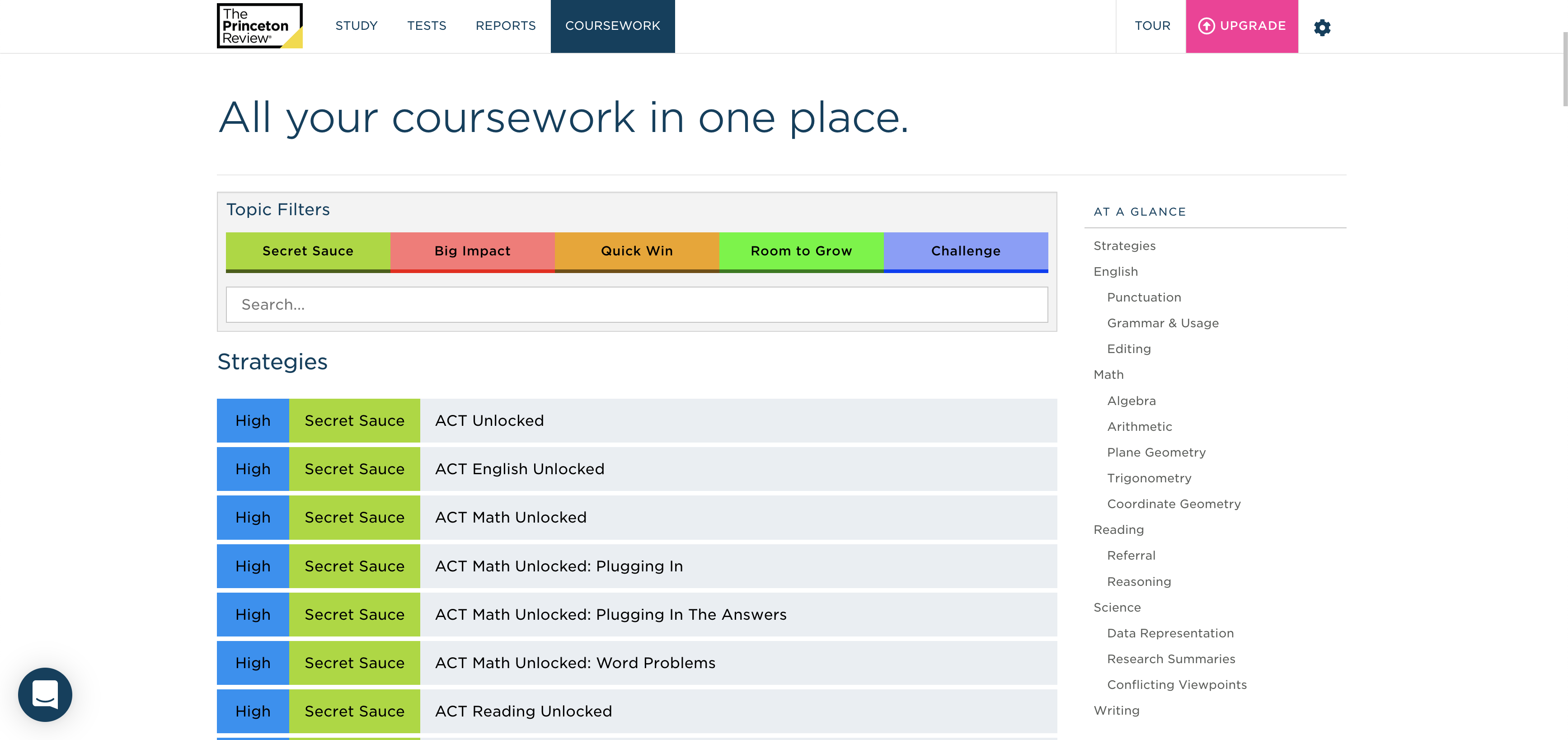The image size is (1568, 740).
Task: Go to the Reports tab
Action: click(x=505, y=26)
